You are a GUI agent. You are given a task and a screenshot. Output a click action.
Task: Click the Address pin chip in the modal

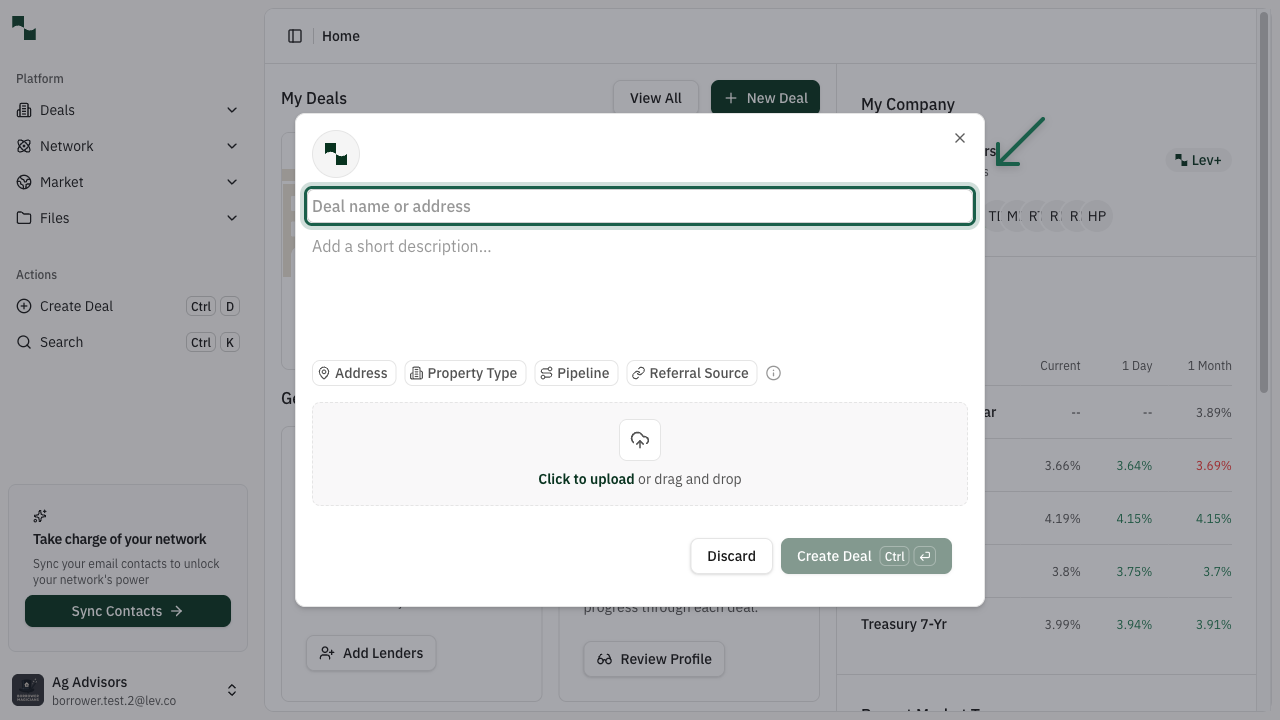[353, 373]
